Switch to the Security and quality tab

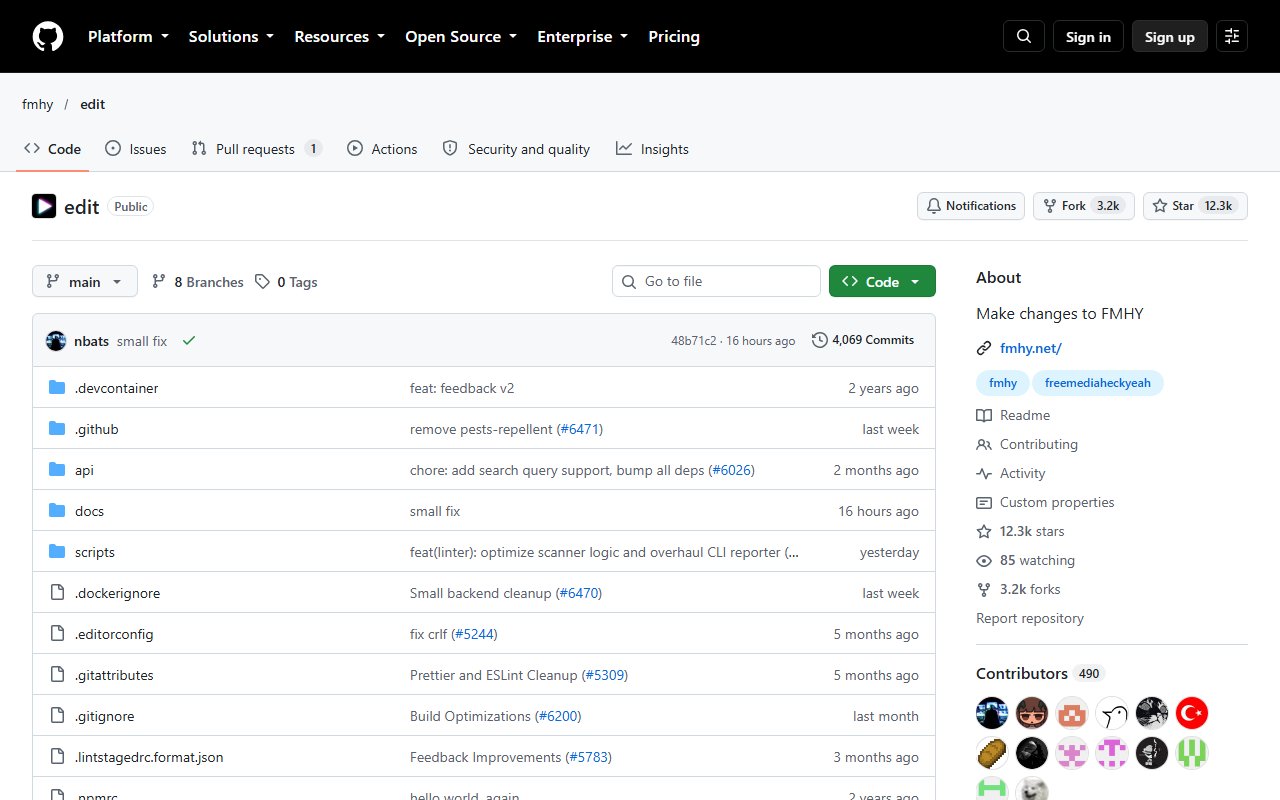tap(516, 149)
